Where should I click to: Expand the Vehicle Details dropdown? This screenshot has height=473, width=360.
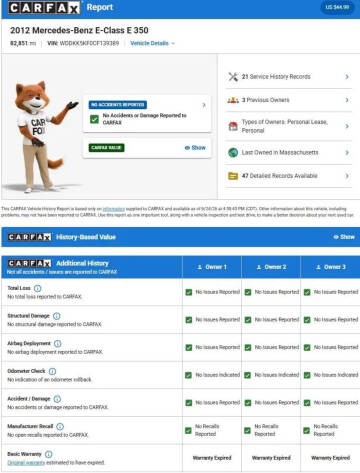point(152,43)
